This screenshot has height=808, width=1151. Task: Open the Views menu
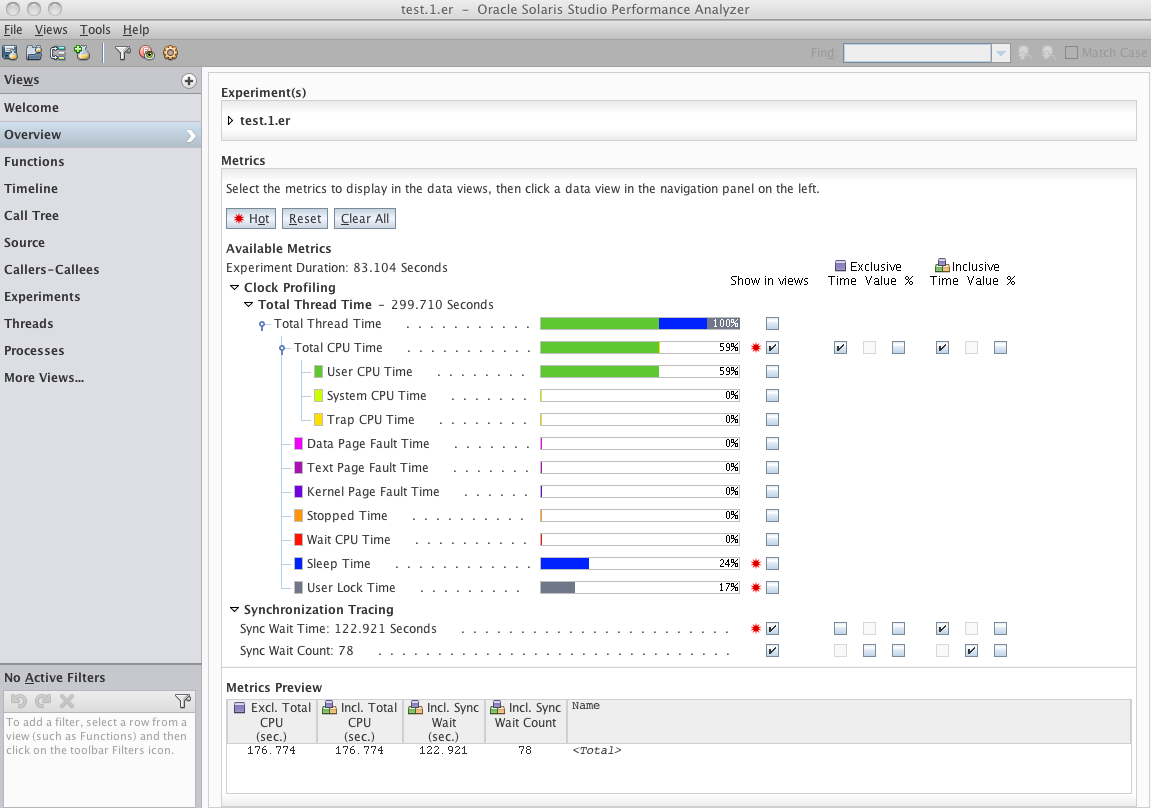point(51,29)
